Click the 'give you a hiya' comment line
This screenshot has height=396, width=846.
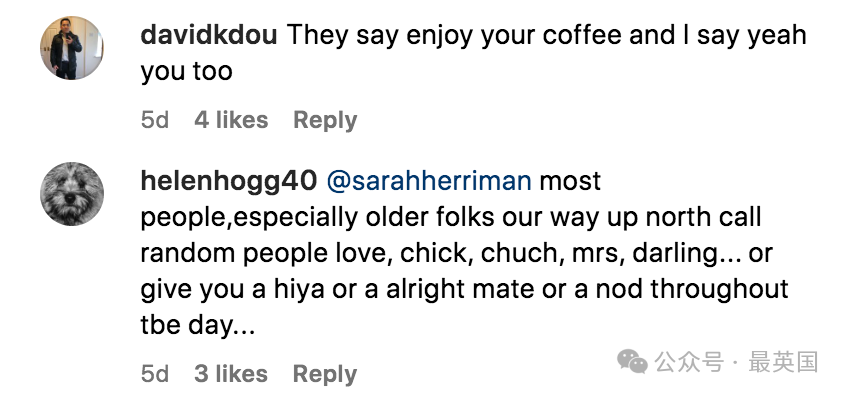tap(464, 290)
